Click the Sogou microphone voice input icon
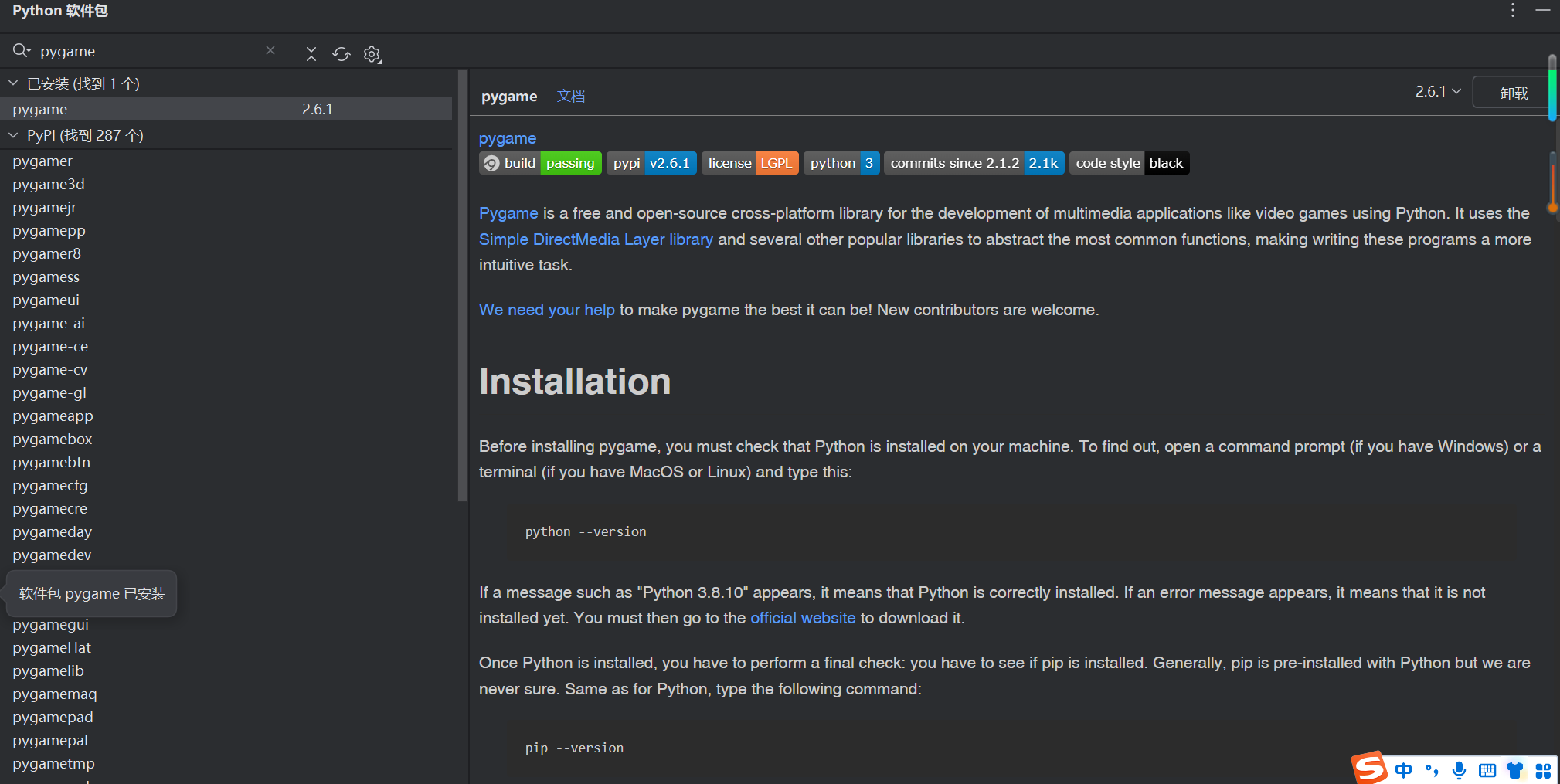1560x784 pixels. tap(1459, 770)
